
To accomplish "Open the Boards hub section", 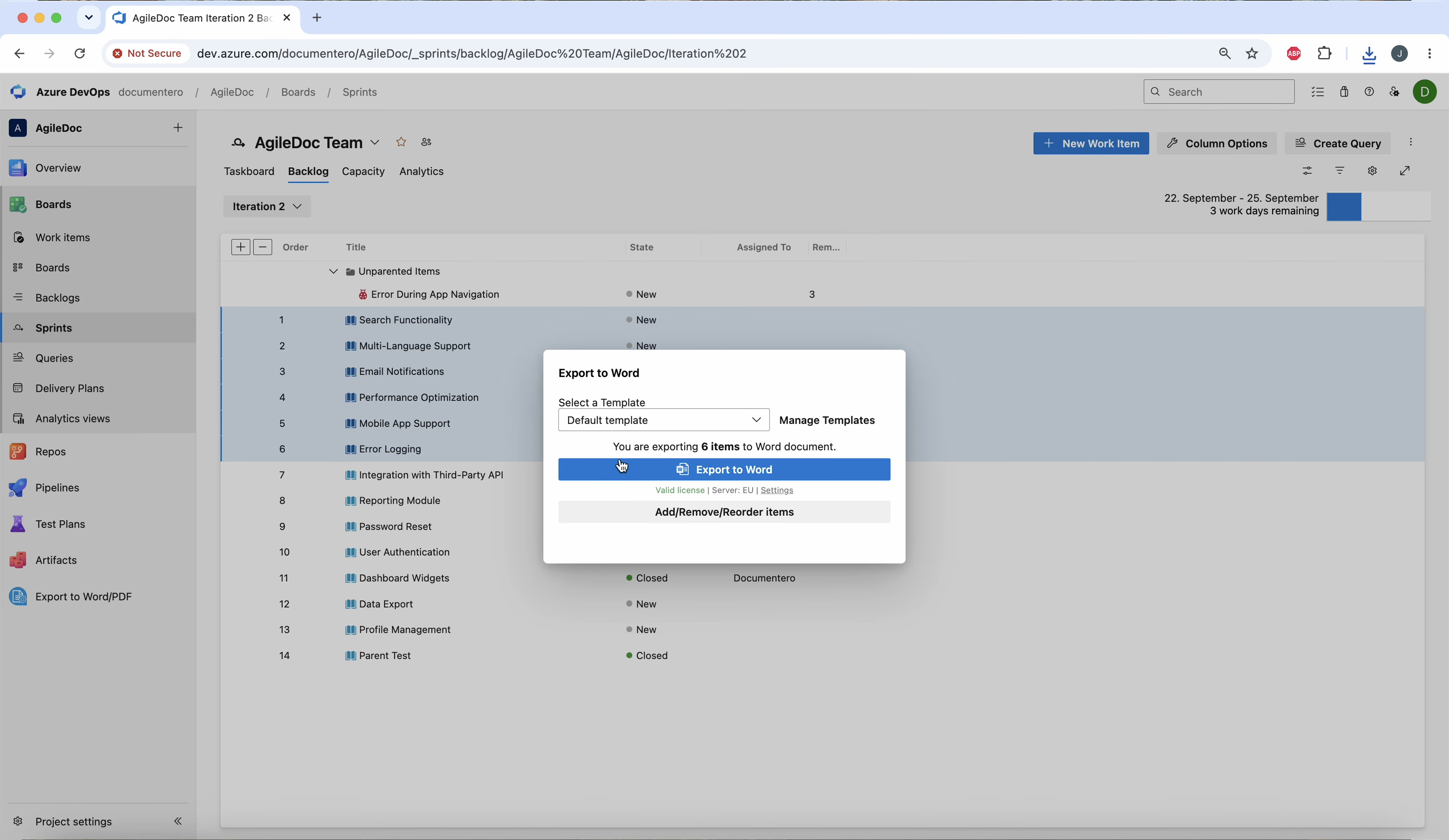I will coord(53,205).
